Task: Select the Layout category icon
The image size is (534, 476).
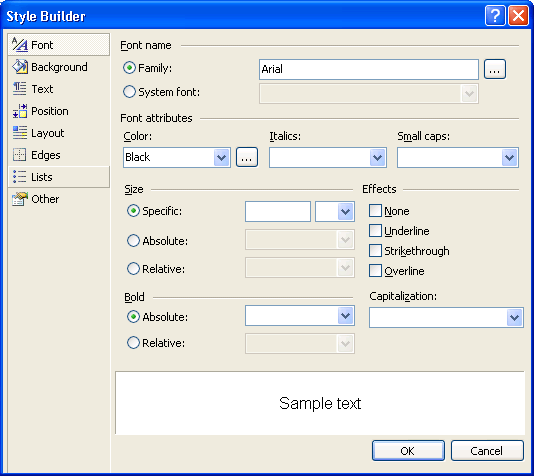Action: [x=20, y=133]
